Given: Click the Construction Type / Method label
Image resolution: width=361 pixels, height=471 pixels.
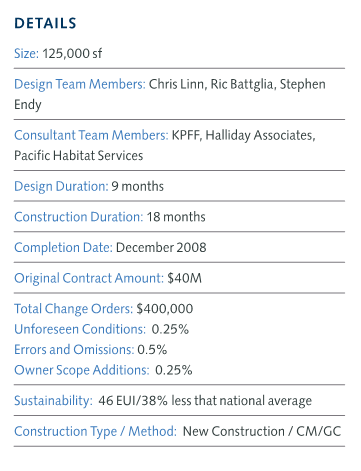Looking at the screenshot, I should click(95, 431).
